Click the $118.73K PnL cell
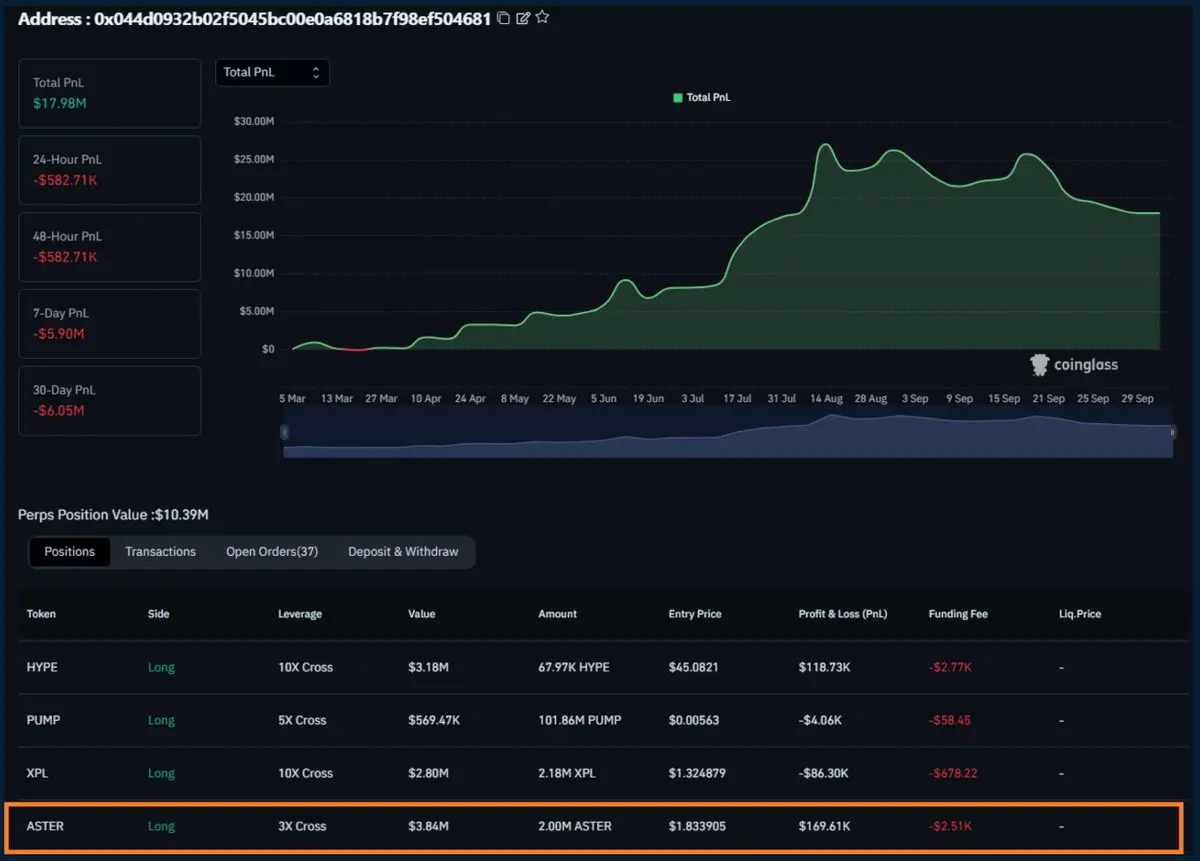This screenshot has height=861, width=1200. 825,667
